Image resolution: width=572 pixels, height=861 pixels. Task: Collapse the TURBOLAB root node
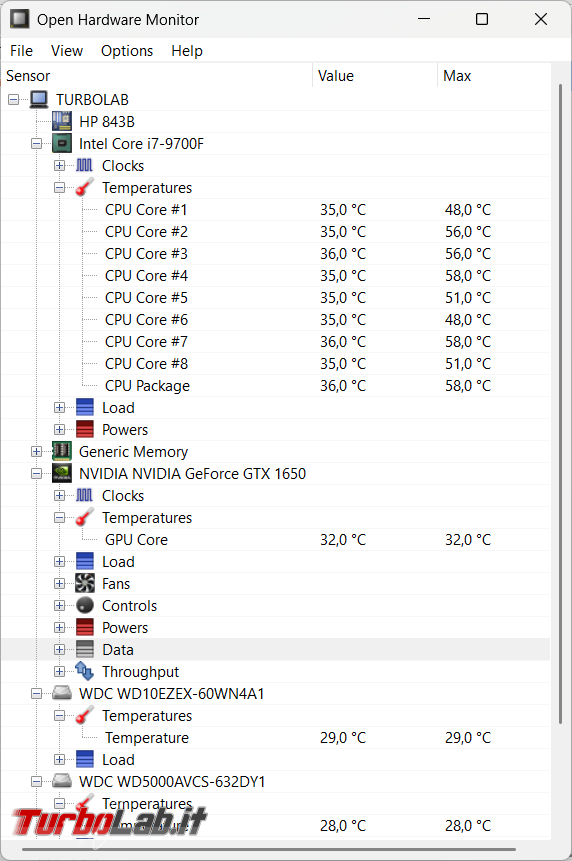14,99
